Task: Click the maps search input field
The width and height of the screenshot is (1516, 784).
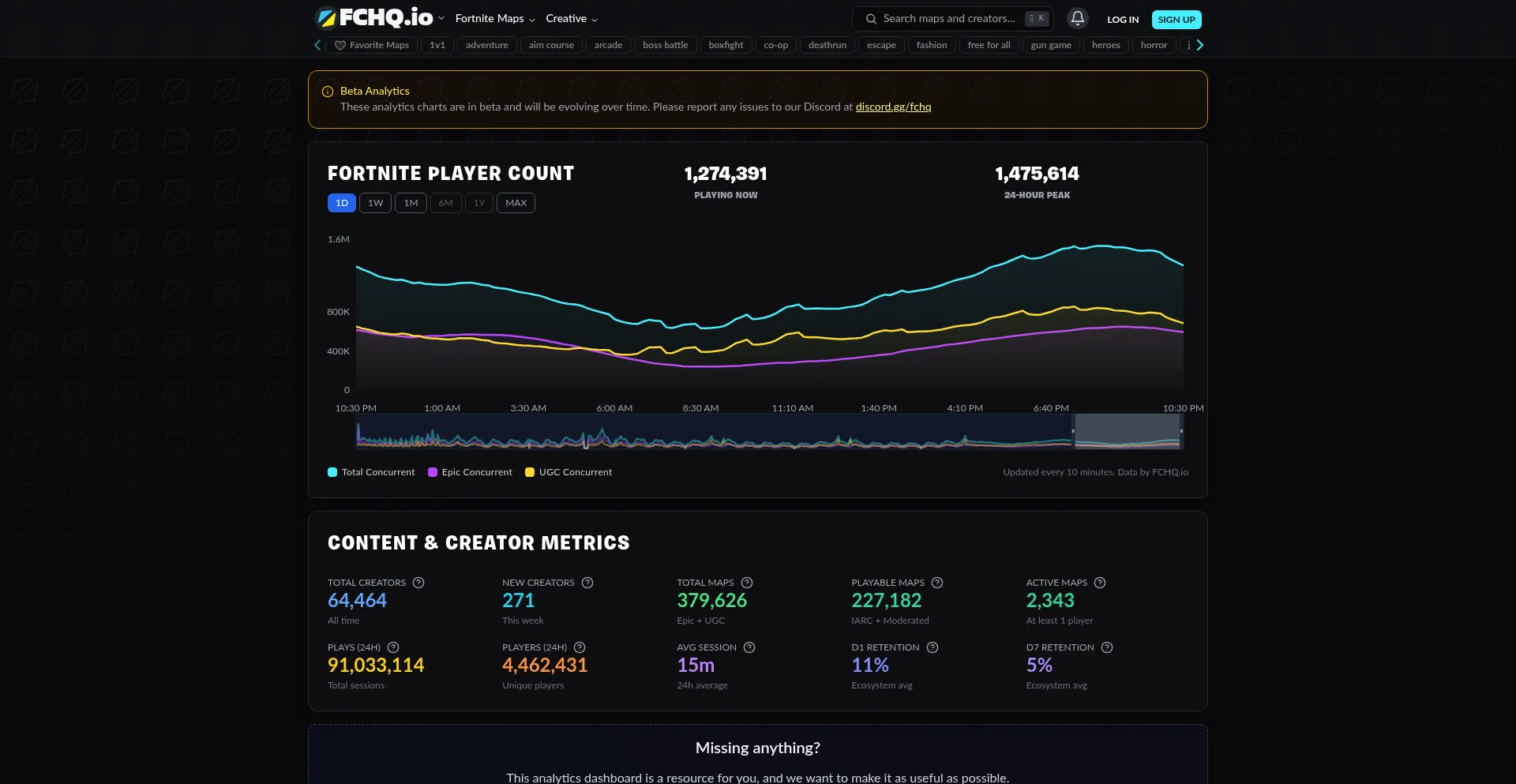Action: coord(947,18)
